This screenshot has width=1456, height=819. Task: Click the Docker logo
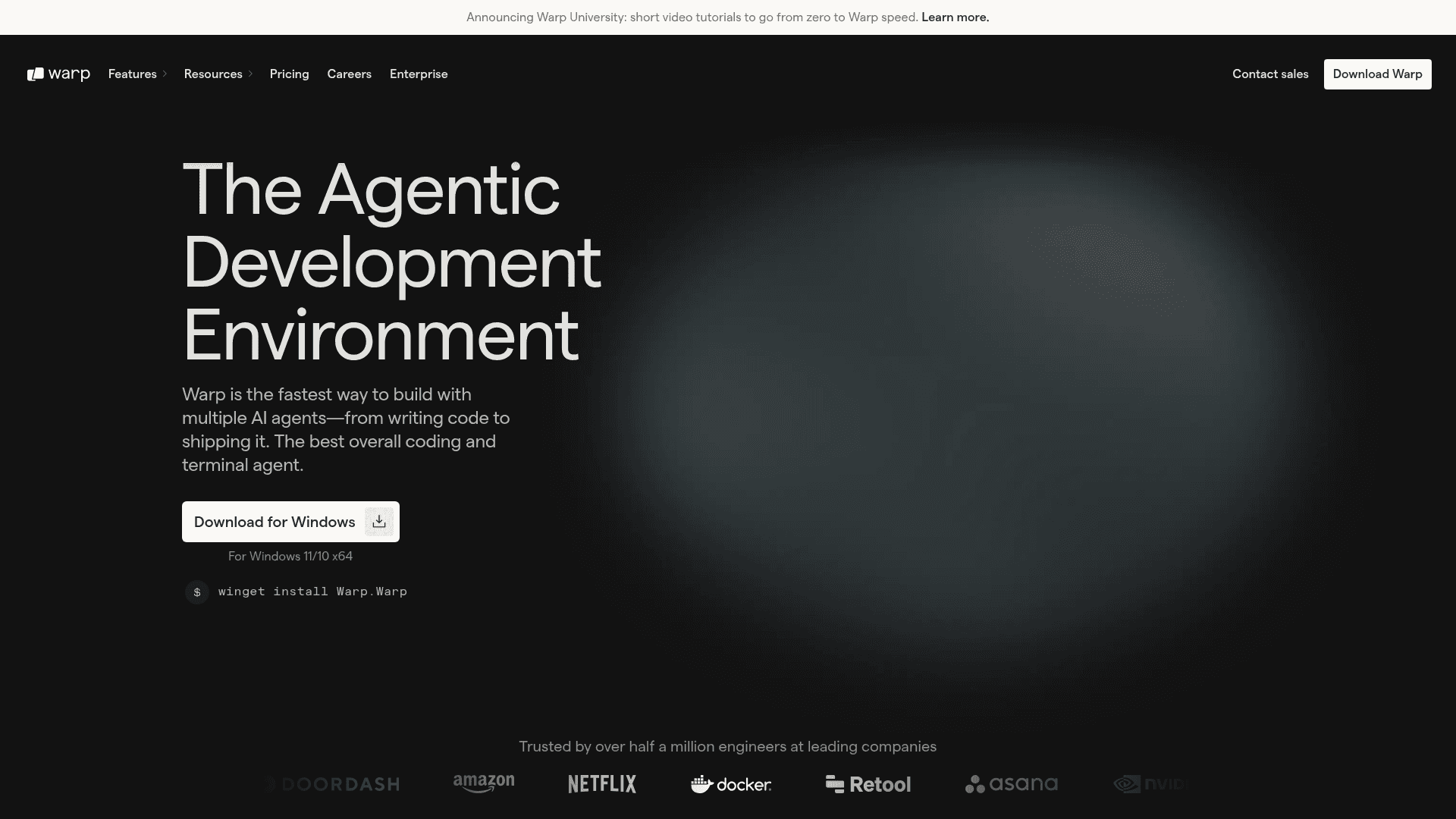[731, 784]
